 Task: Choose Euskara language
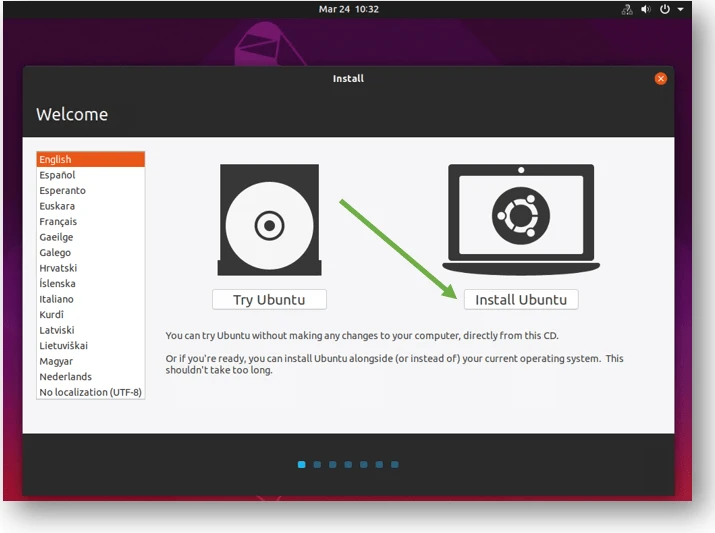pyautogui.click(x=90, y=206)
